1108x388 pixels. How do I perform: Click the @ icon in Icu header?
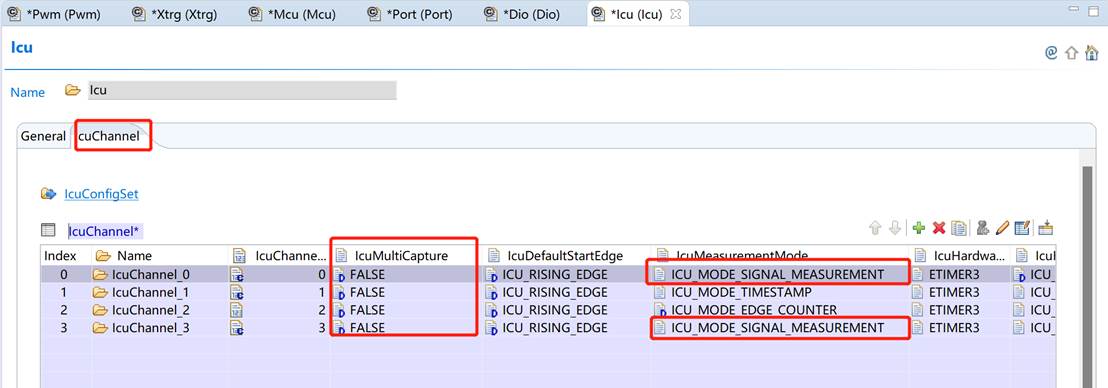pyautogui.click(x=1051, y=52)
